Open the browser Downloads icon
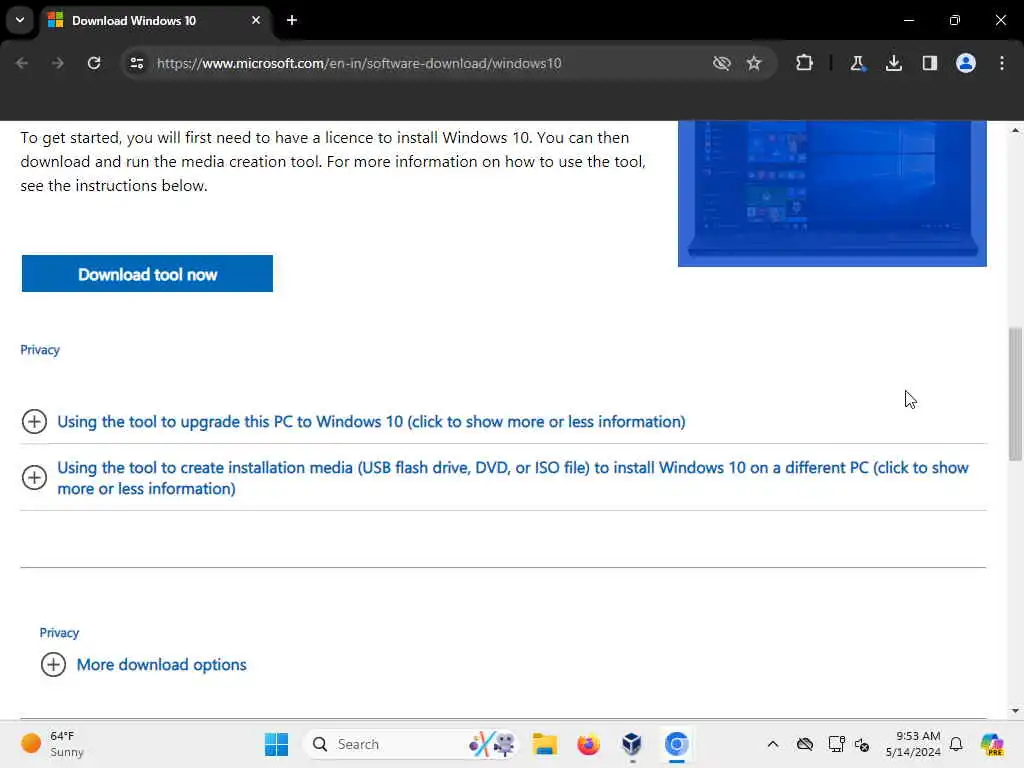 [893, 63]
